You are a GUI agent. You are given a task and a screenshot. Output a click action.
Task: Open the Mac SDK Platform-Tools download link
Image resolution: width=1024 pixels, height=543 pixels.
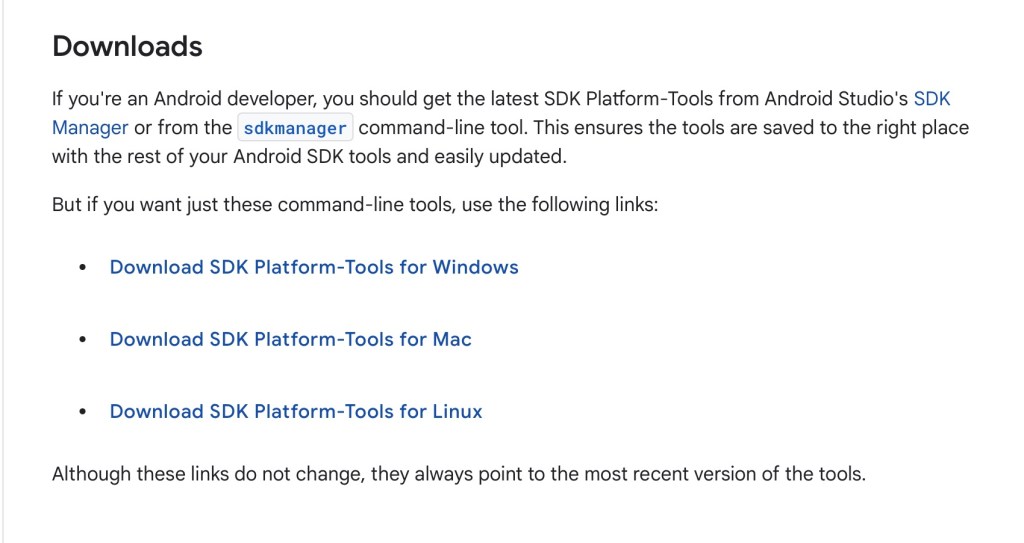click(290, 339)
